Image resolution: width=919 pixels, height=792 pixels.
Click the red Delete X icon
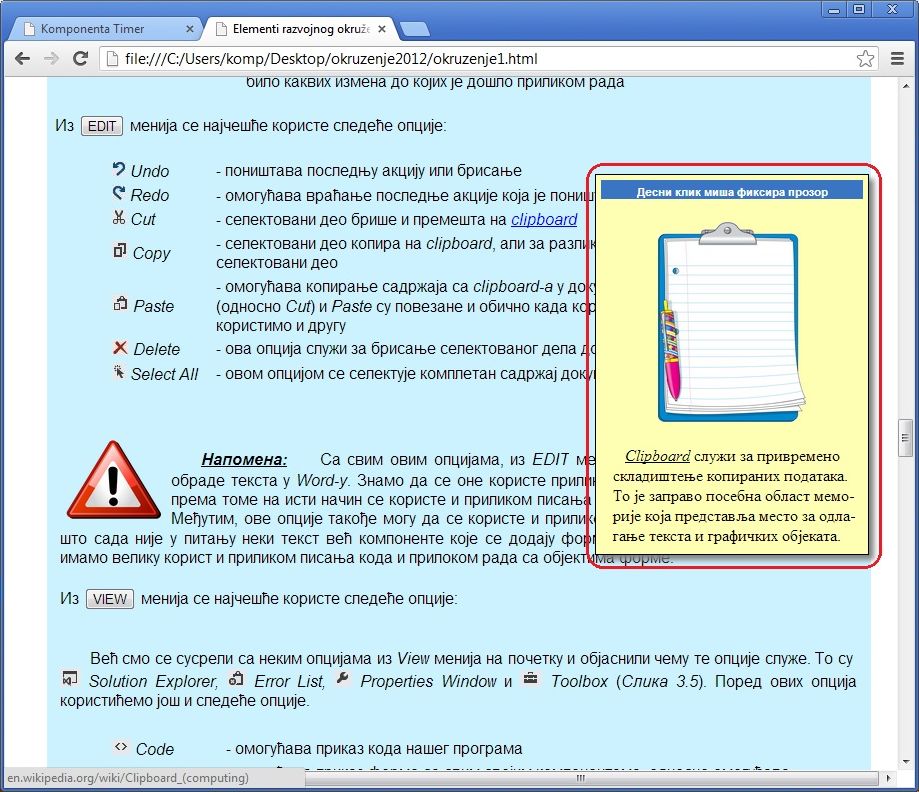click(x=120, y=348)
